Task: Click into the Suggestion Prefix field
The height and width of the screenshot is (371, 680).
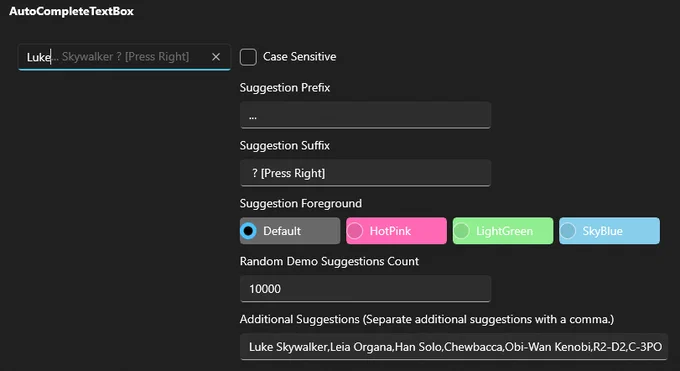Action: [x=366, y=115]
